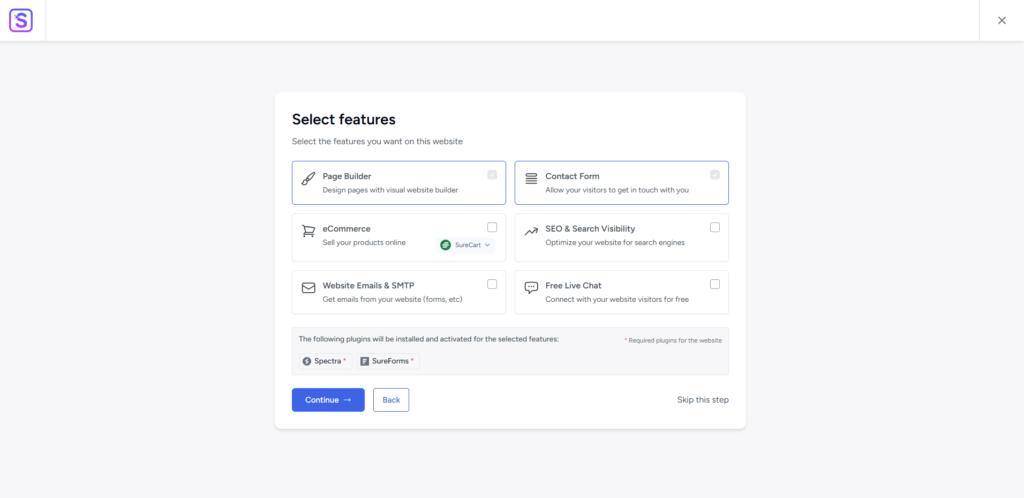Click the Free Live Chat bubble icon

pyautogui.click(x=531, y=288)
